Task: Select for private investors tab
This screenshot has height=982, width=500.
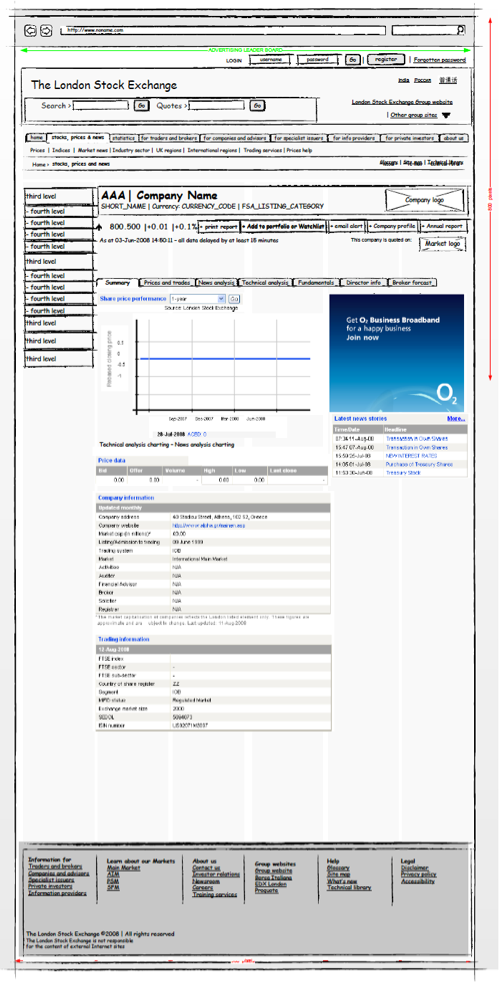Action: 409,138
